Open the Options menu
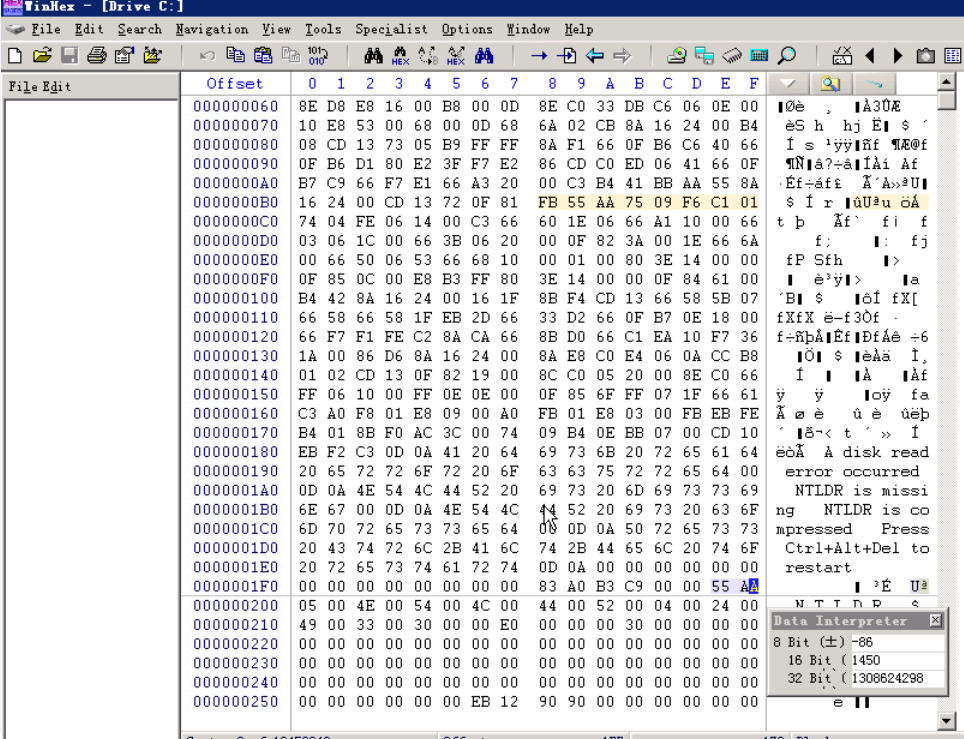 467,29
